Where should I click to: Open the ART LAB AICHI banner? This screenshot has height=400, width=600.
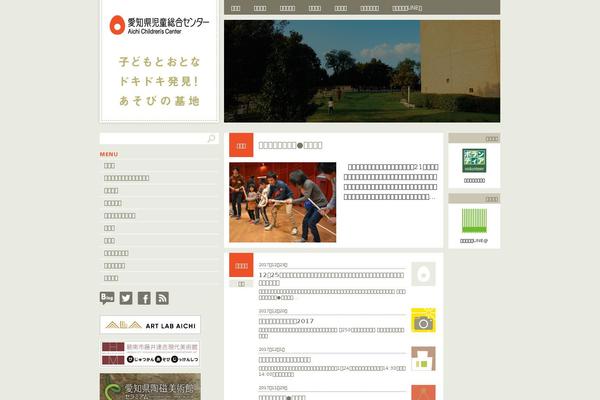(x=150, y=325)
